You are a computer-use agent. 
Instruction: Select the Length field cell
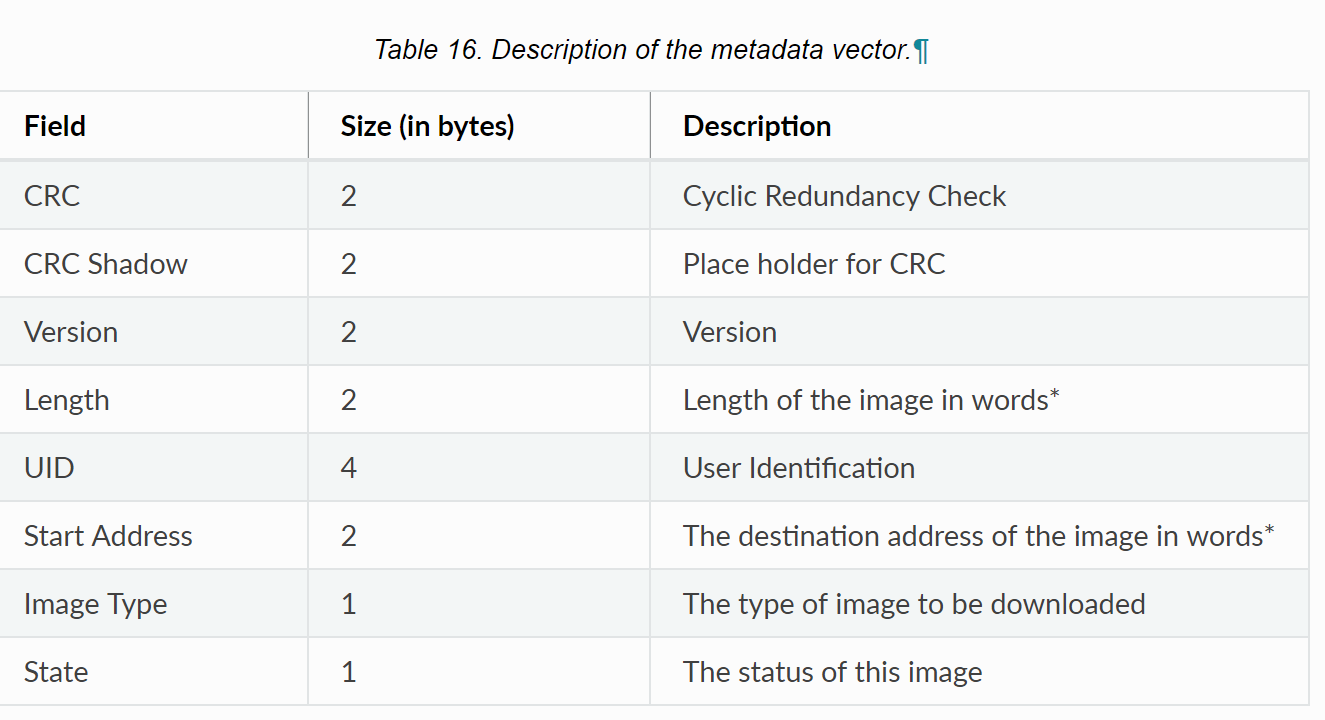click(154, 399)
